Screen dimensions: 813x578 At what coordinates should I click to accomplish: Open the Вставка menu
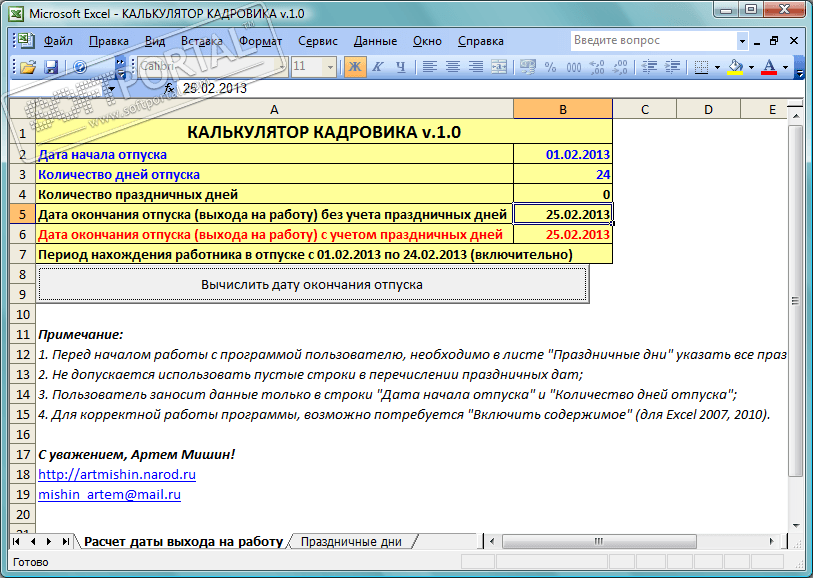click(202, 41)
